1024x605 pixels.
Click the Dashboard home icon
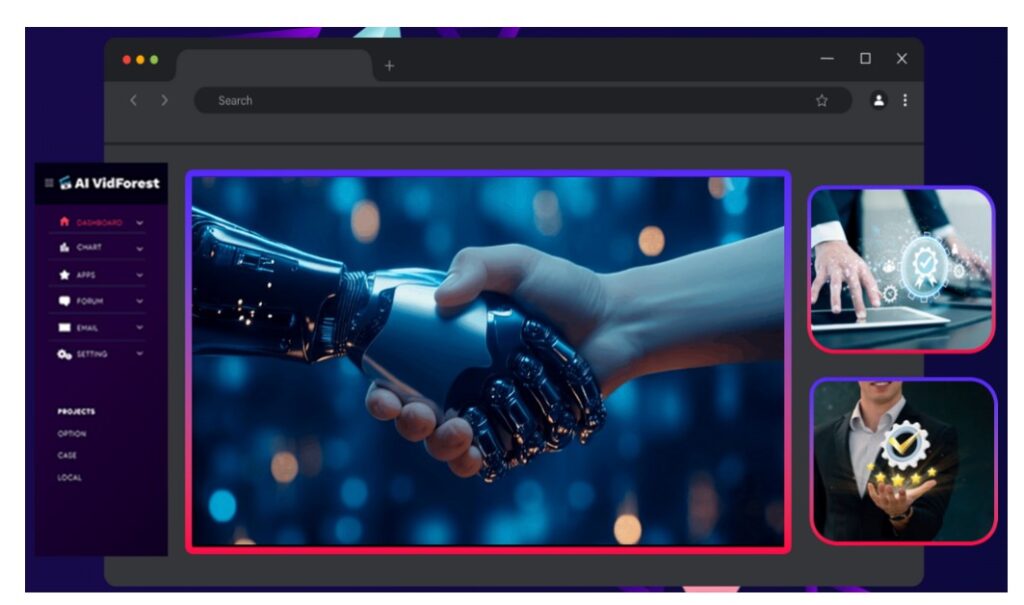pos(64,222)
